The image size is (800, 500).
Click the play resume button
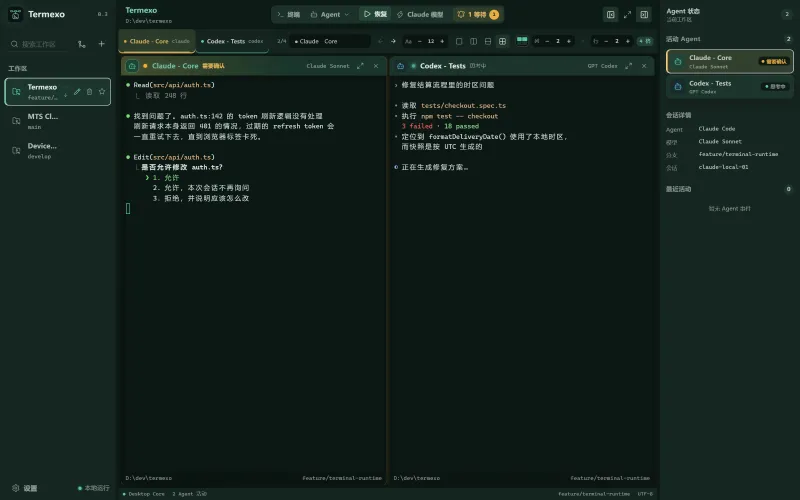pos(375,14)
